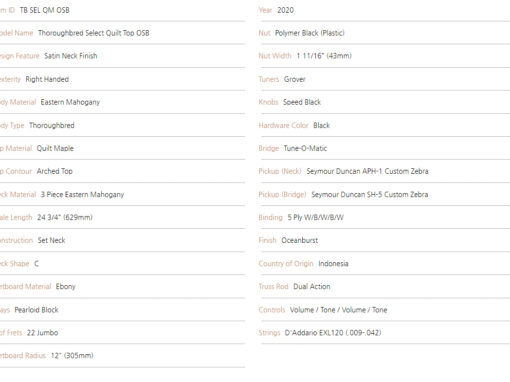Click the Binding 5 Ply value
Screen dimensions: 510x382
click(315, 217)
